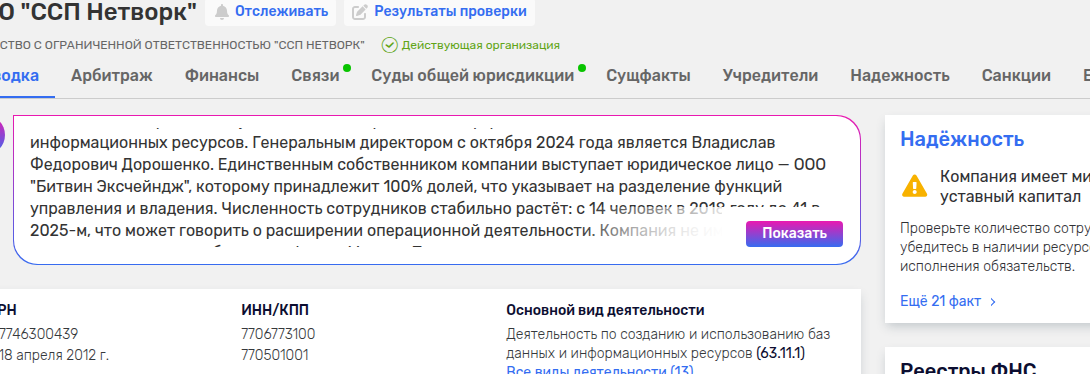Click the pencil icon in Результаты проверки

[x=359, y=12]
